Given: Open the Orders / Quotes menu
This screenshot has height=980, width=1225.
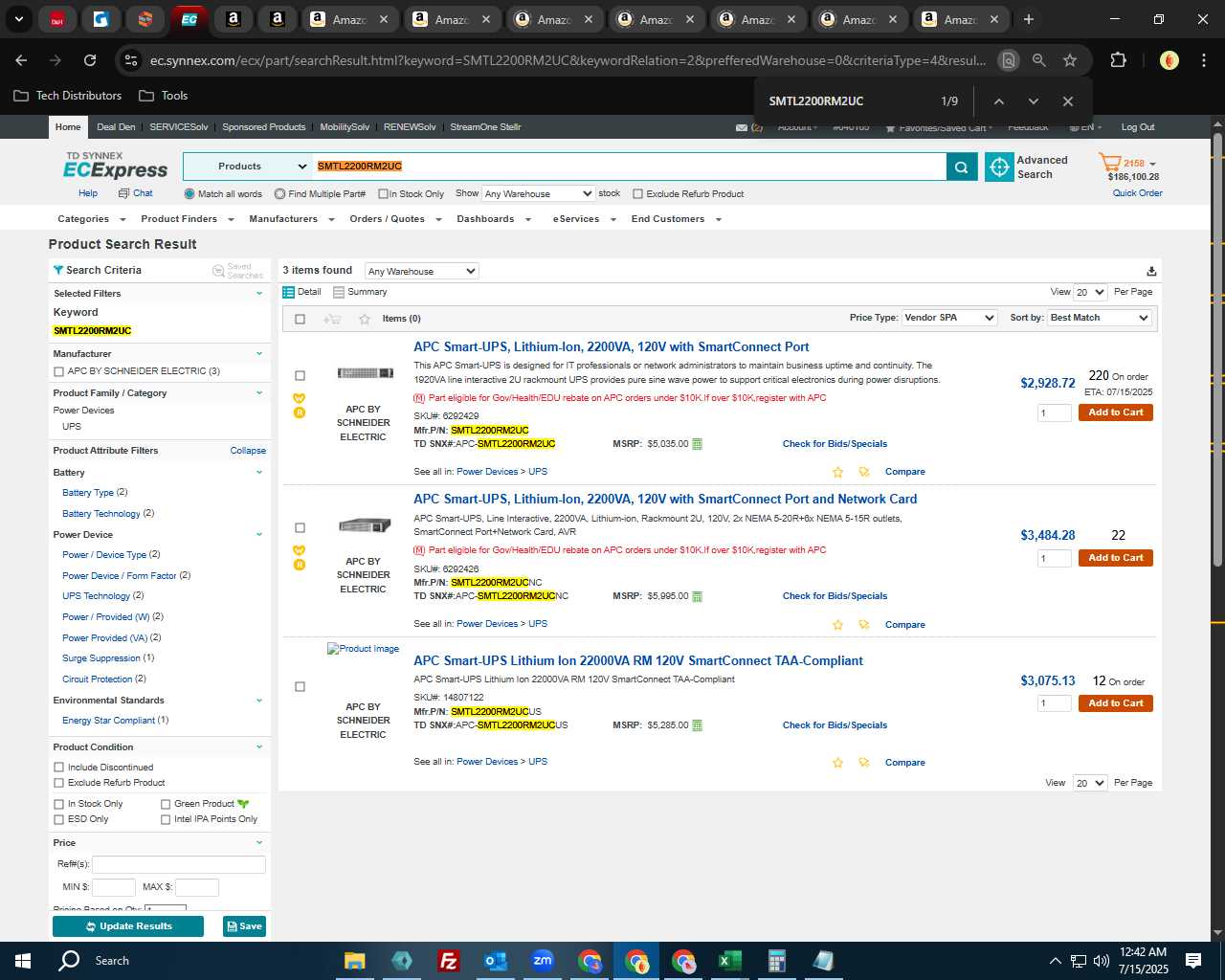Looking at the screenshot, I should 395,219.
